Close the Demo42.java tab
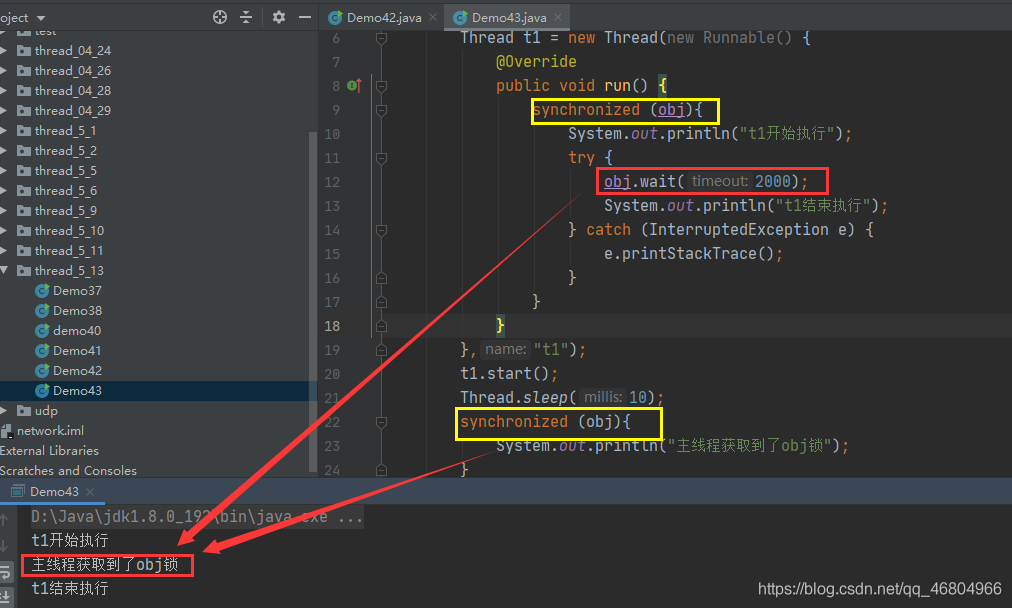This screenshot has width=1012, height=608. pos(433,17)
